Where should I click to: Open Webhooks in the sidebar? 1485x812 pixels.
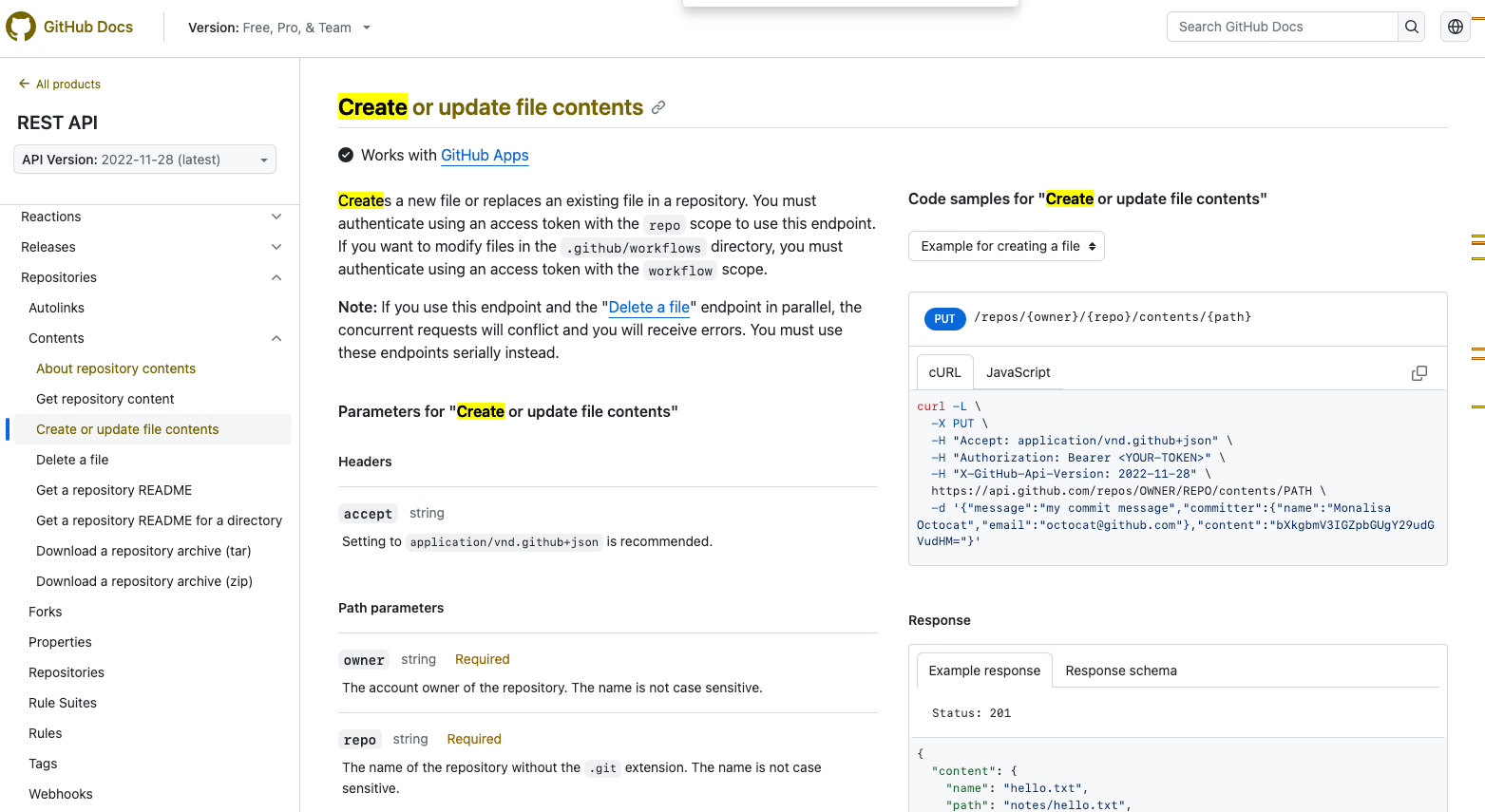tap(61, 794)
